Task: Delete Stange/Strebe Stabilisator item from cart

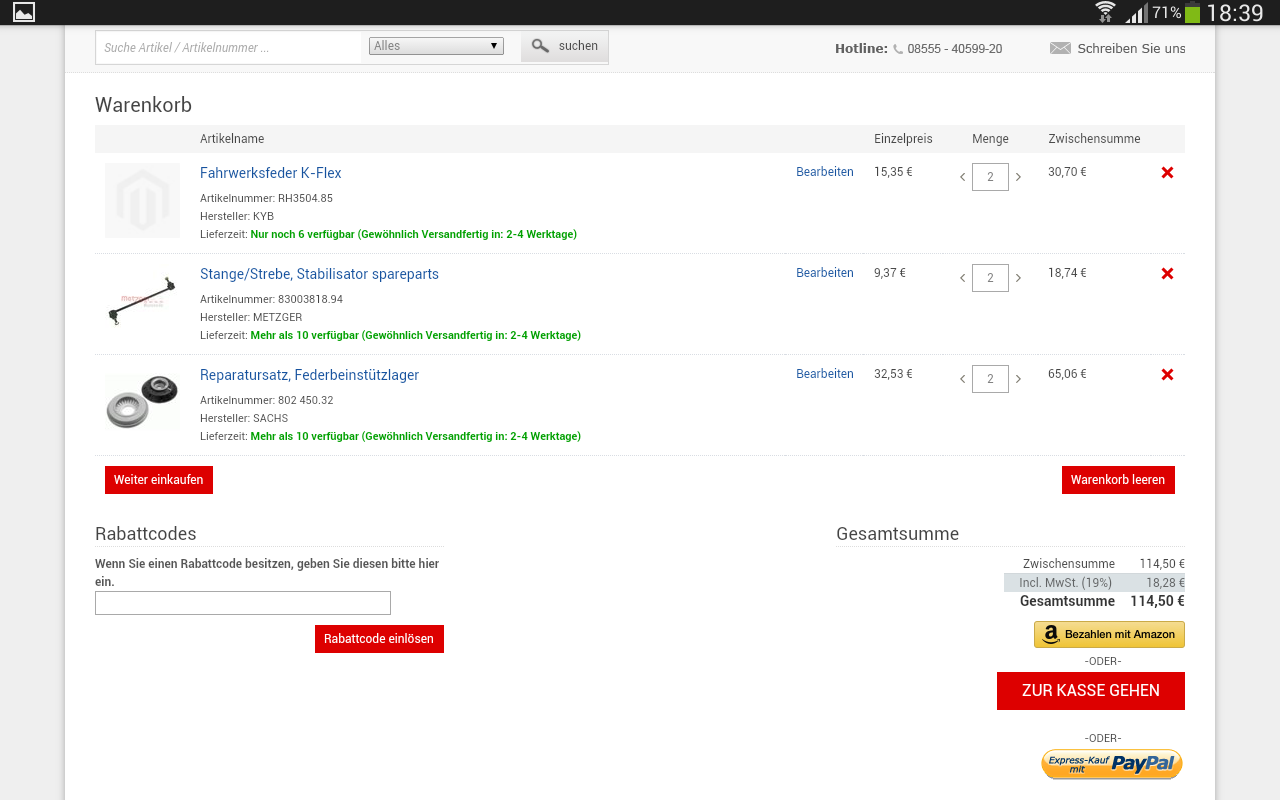Action: click(1167, 274)
